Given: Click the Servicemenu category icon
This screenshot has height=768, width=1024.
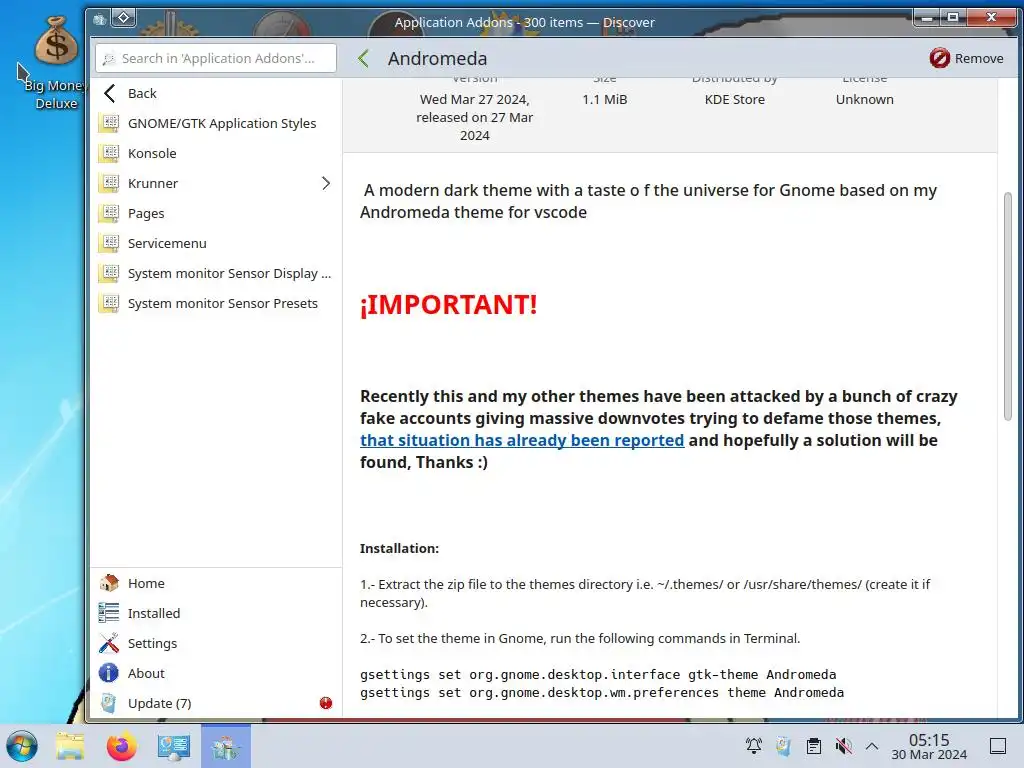Looking at the screenshot, I should coord(109,243).
